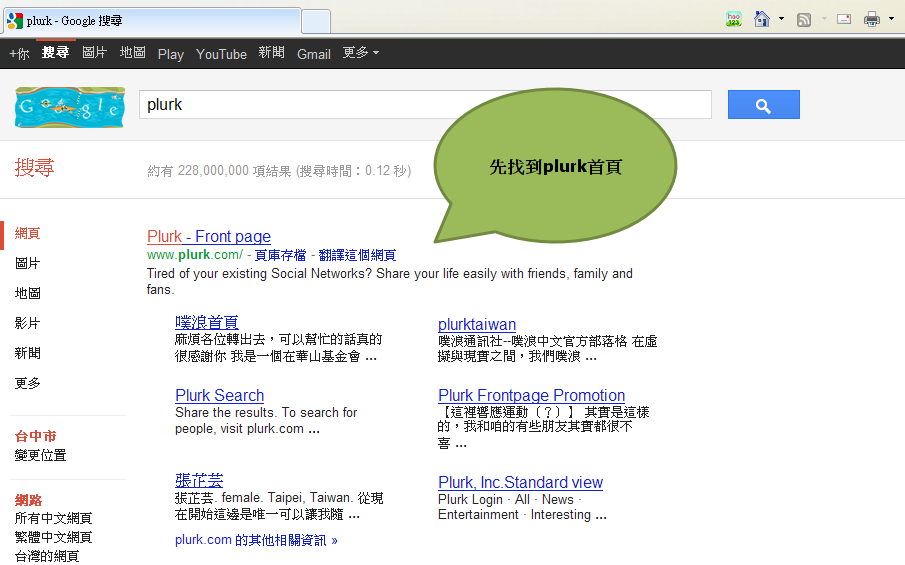This screenshot has width=905, height=565.
Task: Open 地圖 in the Google top bar
Action: (133, 53)
